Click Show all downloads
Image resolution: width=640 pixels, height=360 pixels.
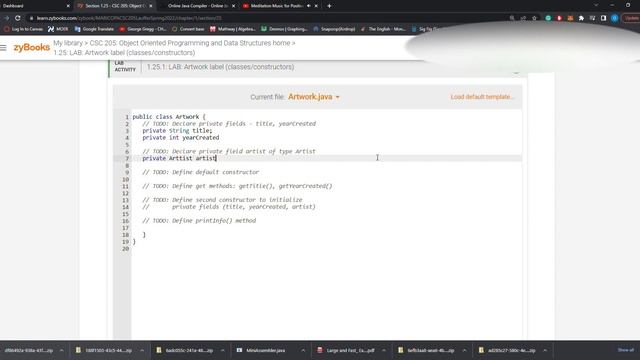coord(625,350)
